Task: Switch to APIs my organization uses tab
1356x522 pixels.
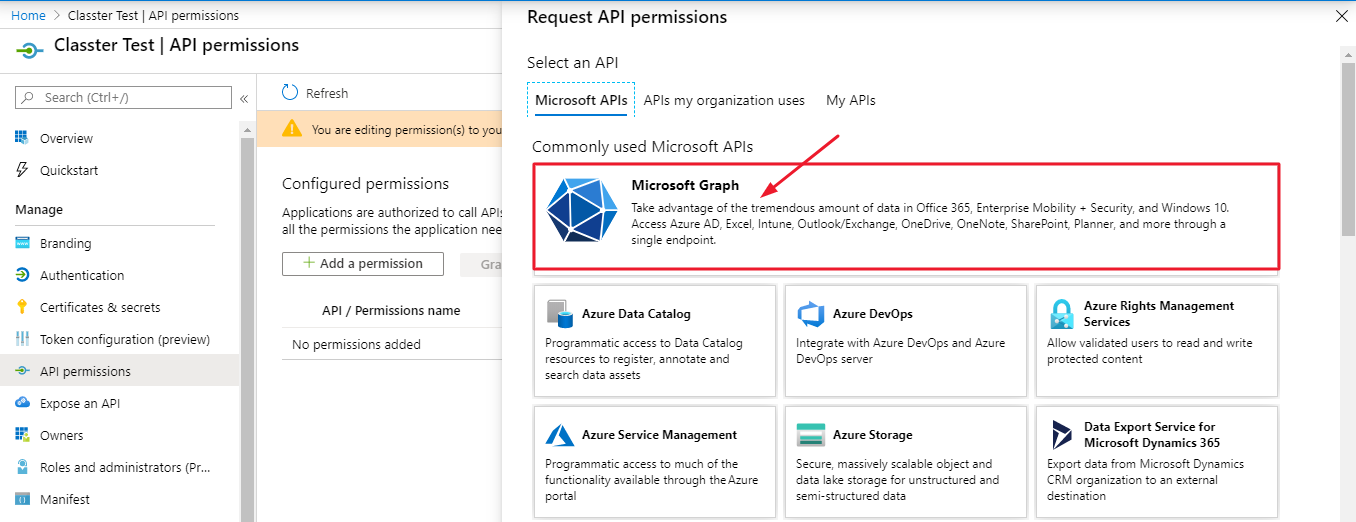Action: [724, 100]
